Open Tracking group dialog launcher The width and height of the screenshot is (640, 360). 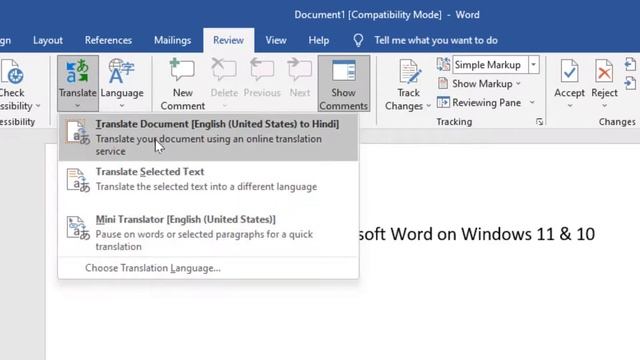pyautogui.click(x=539, y=122)
